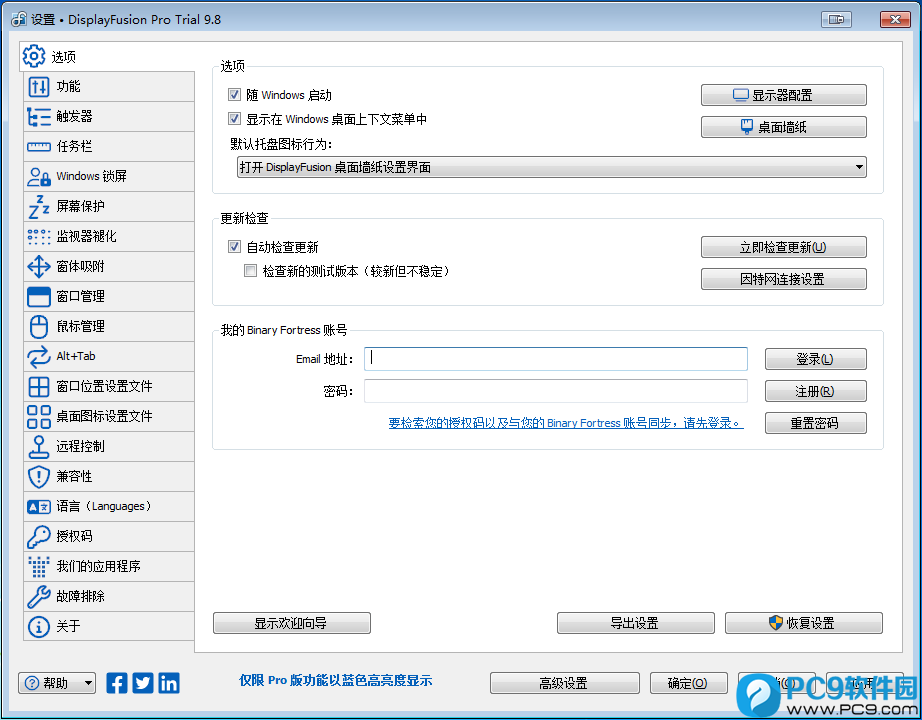Click the 重置密码 button
Image resolution: width=922 pixels, height=720 pixels.
coord(816,423)
